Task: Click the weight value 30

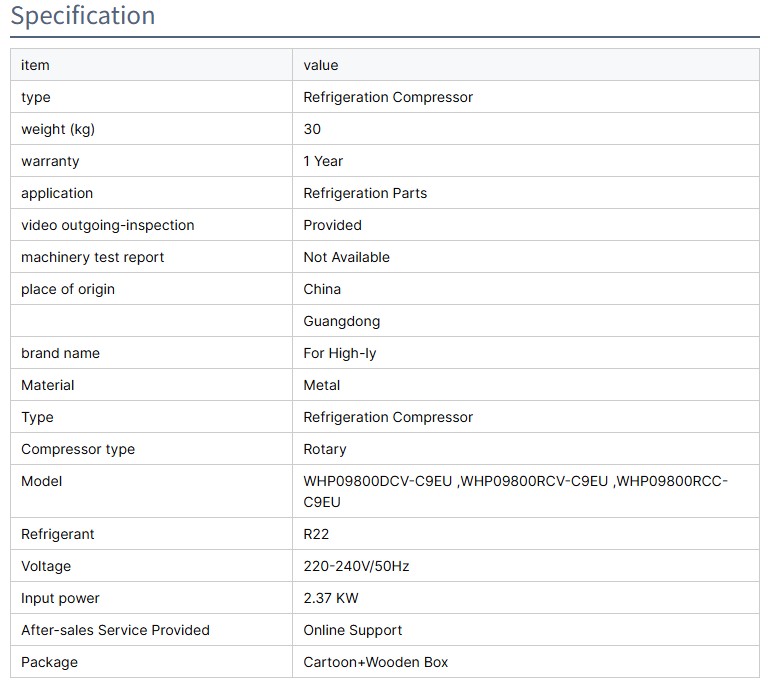Action: click(313, 129)
